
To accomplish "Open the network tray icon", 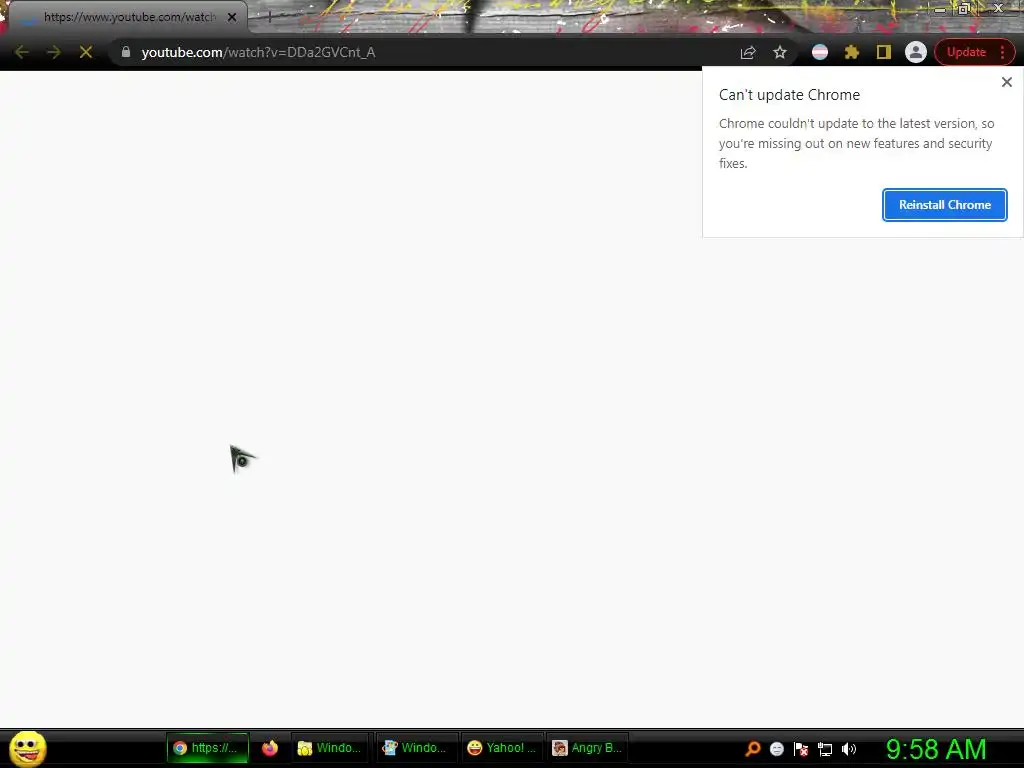I will coord(825,749).
